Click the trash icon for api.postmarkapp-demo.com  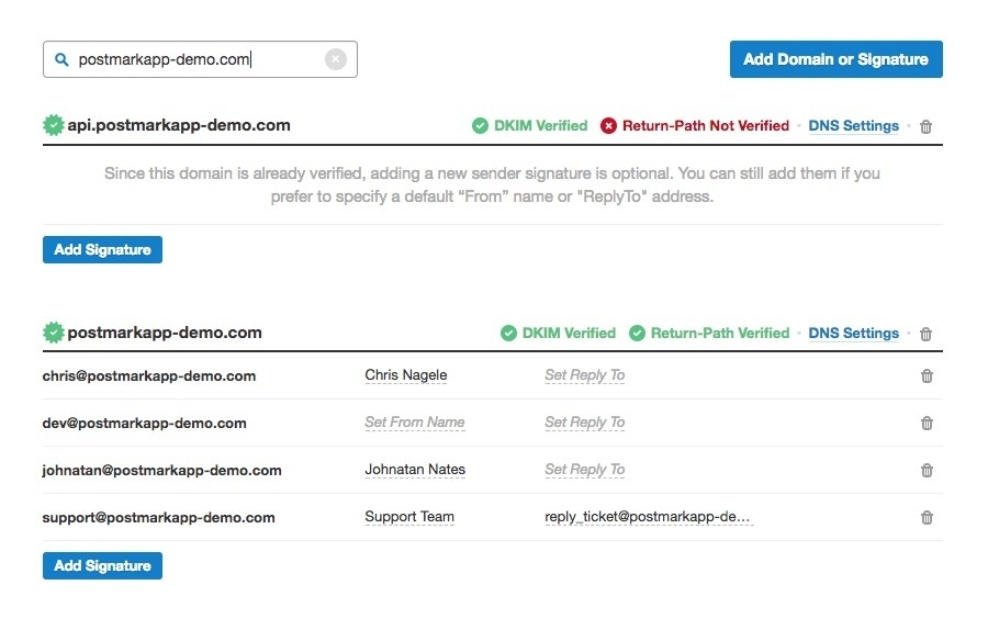point(927,126)
